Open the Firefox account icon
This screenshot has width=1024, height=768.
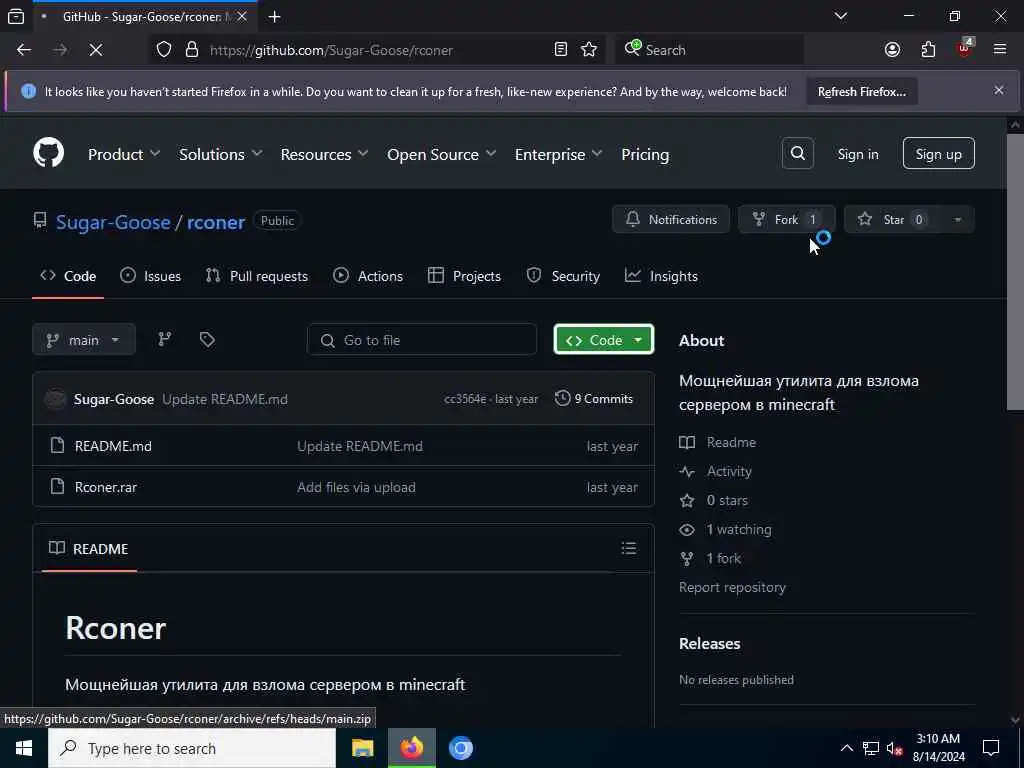pyautogui.click(x=892, y=50)
